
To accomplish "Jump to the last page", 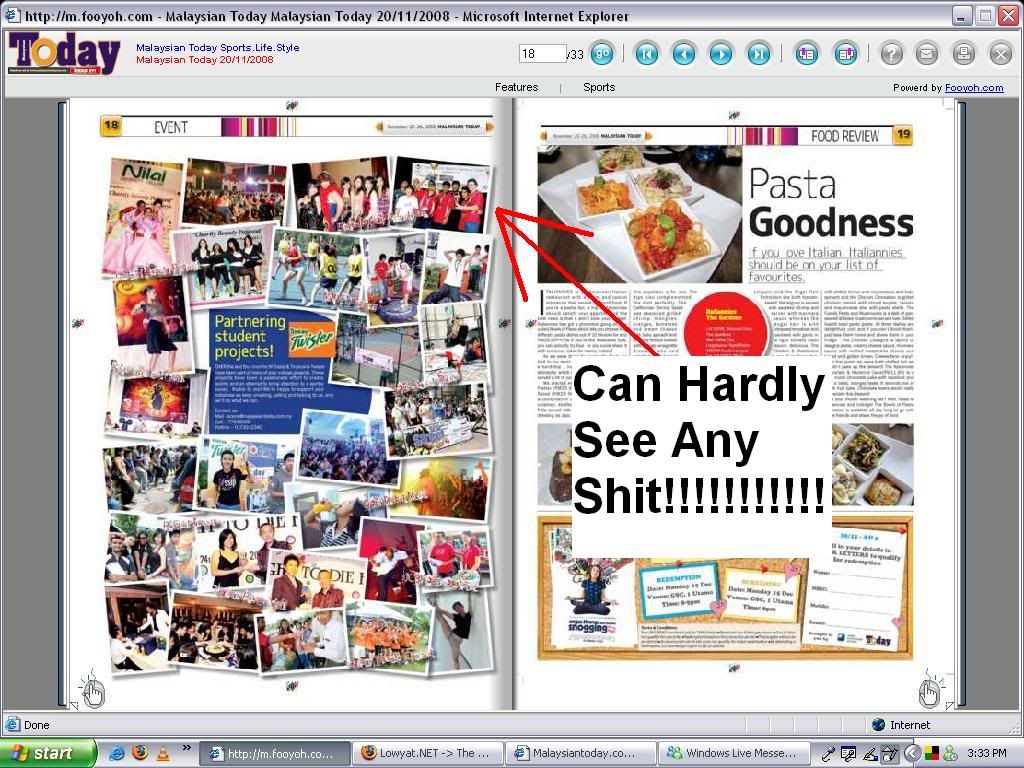I will pyautogui.click(x=759, y=54).
